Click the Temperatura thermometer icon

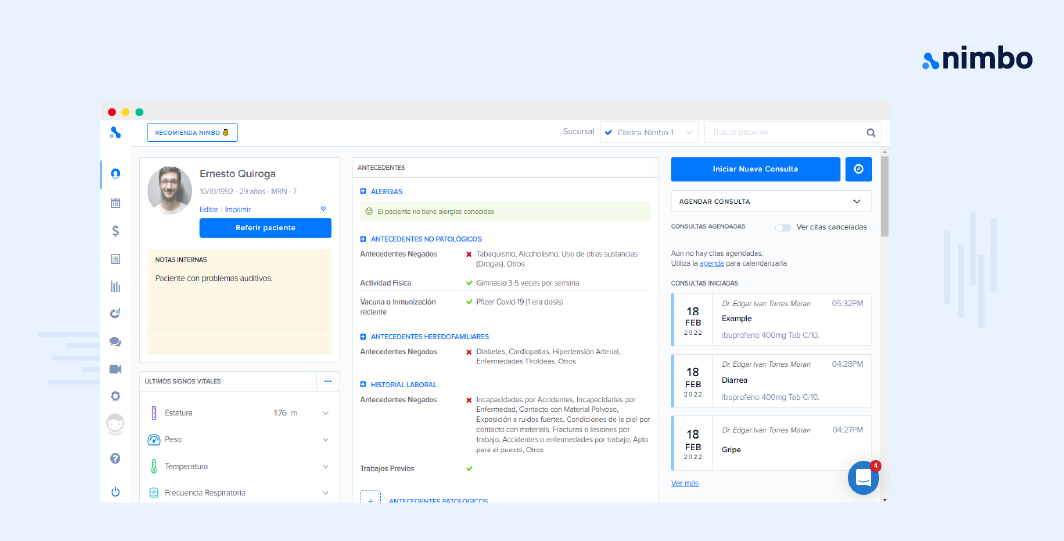(x=154, y=466)
